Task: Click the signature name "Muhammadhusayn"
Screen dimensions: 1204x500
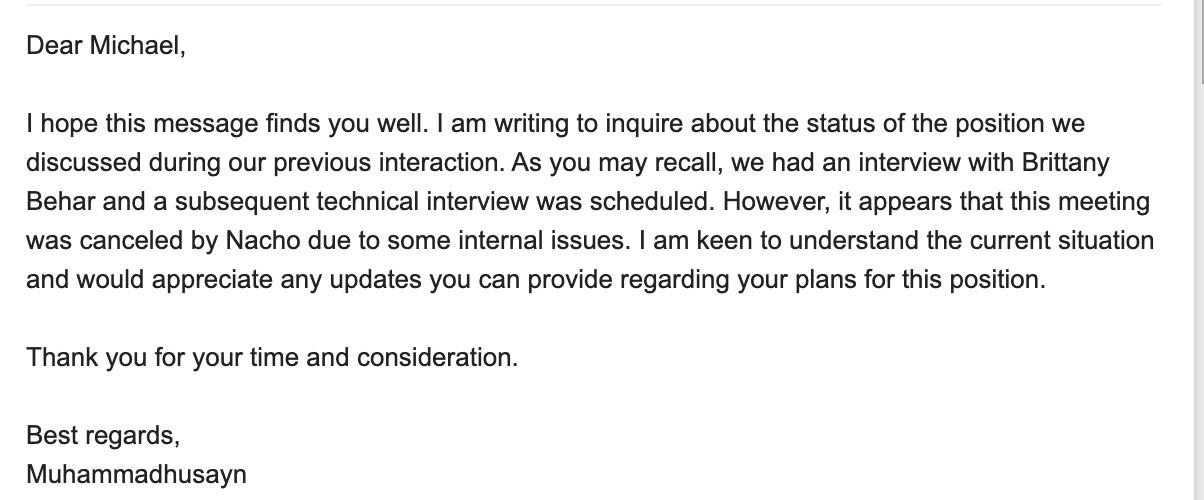Action: click(136, 474)
